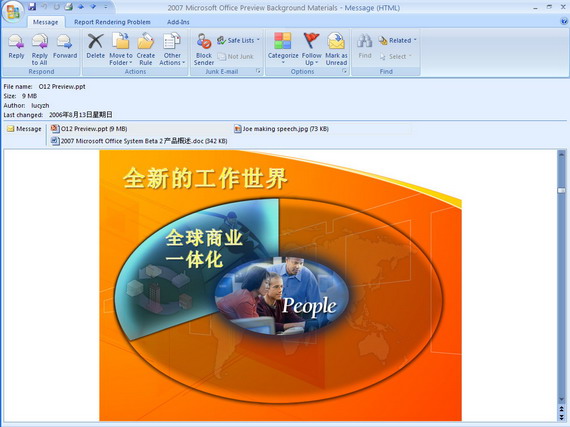The width and height of the screenshot is (570, 427).
Task: Open Customize Quick Access Toolbar dropdown
Action: pyautogui.click(x=106, y=7)
